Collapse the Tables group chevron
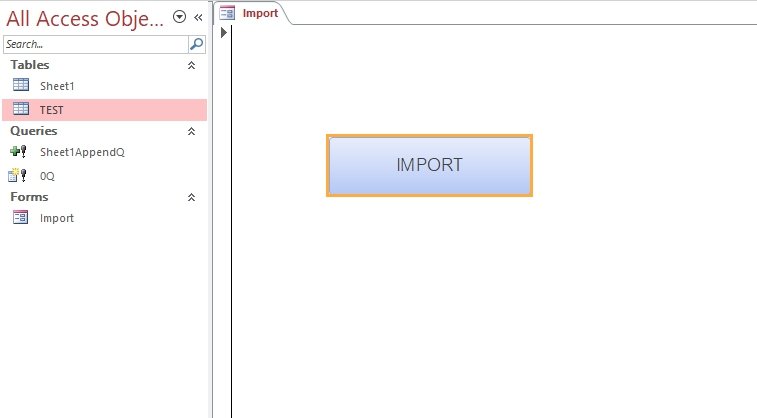Image resolution: width=757 pixels, height=418 pixels. 191,65
